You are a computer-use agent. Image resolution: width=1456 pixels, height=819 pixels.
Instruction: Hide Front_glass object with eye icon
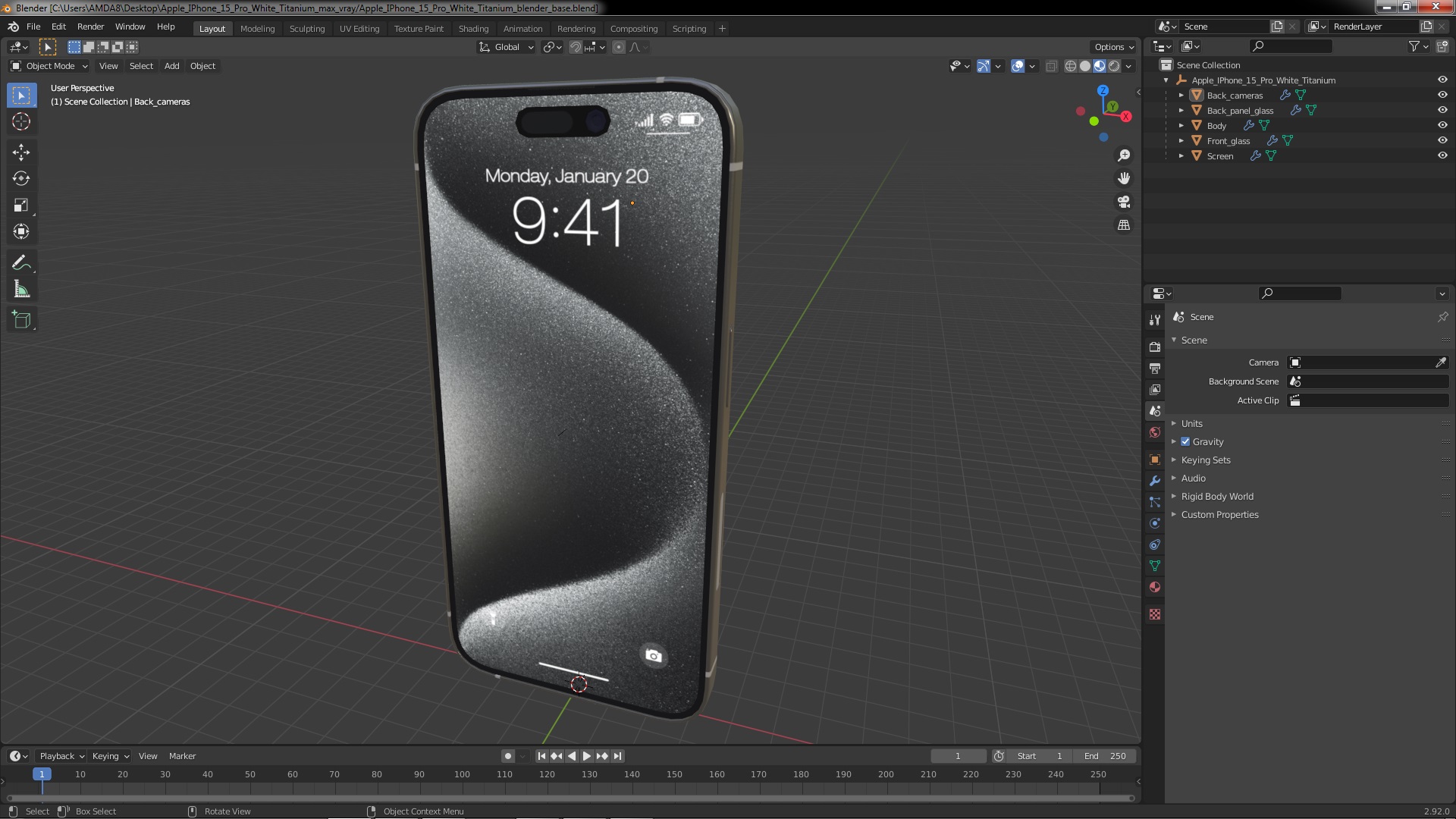[1442, 140]
